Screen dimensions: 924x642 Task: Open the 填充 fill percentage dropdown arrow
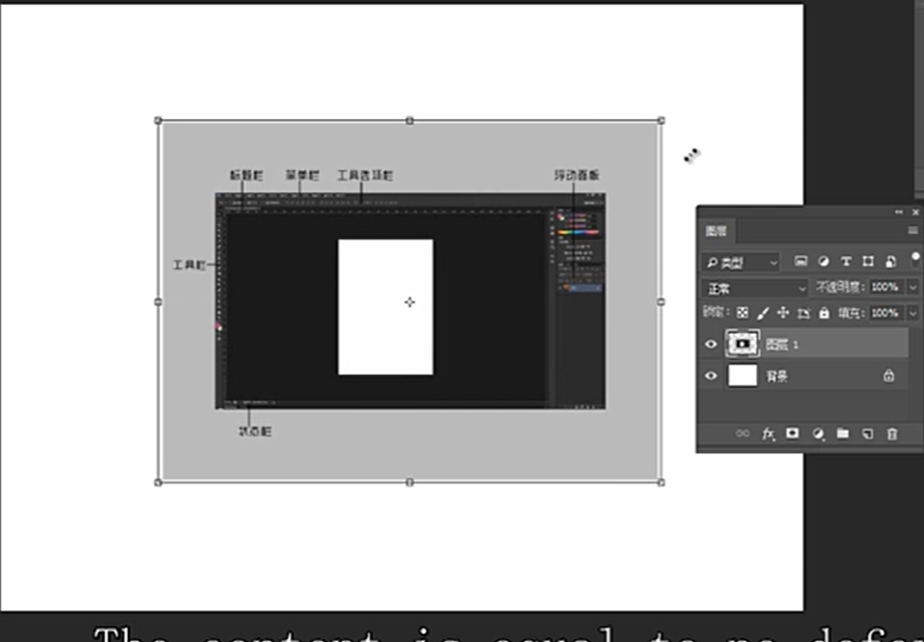(x=913, y=313)
